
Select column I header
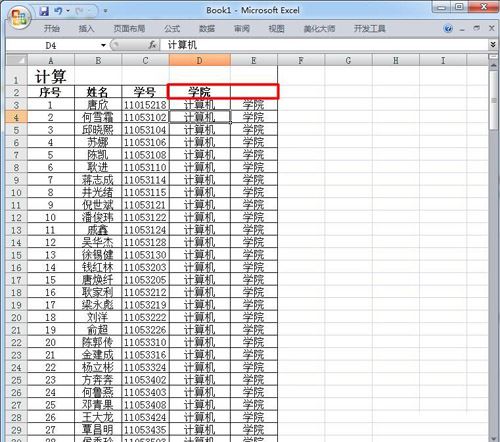click(443, 60)
